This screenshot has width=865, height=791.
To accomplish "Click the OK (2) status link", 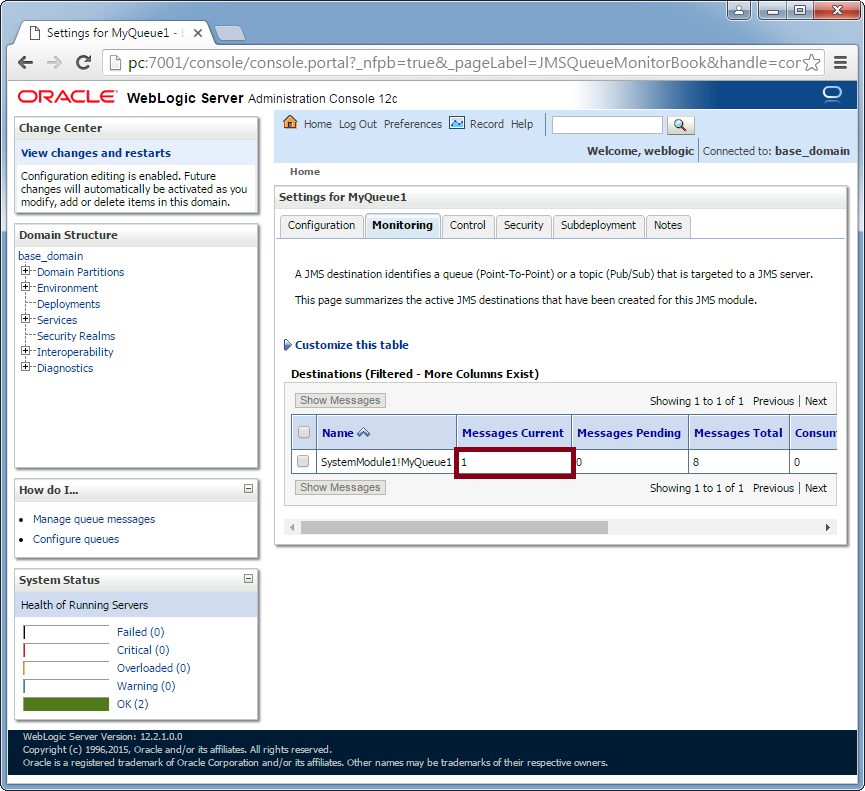I will [x=132, y=704].
